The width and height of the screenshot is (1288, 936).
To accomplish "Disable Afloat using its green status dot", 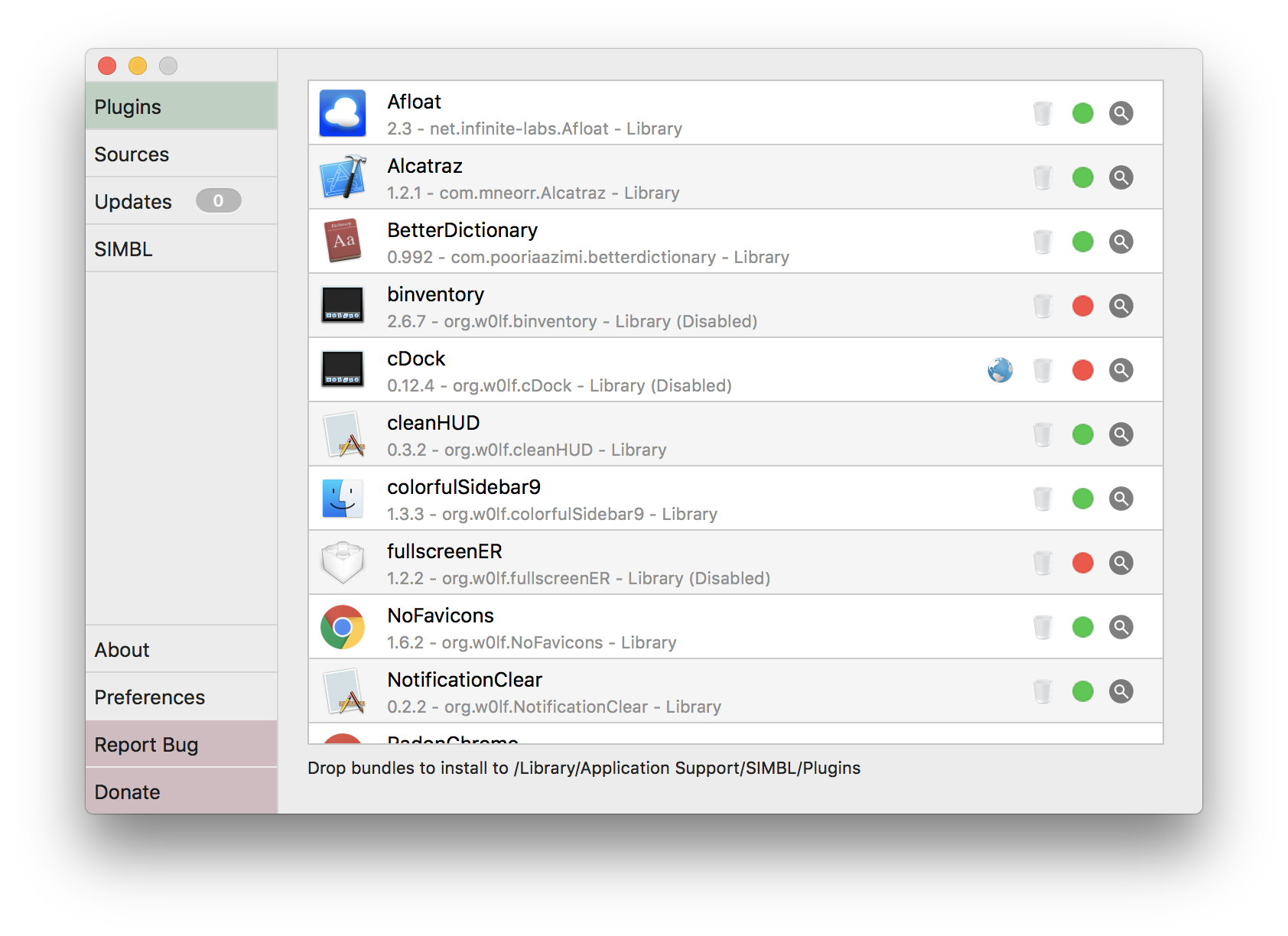I will [x=1083, y=113].
